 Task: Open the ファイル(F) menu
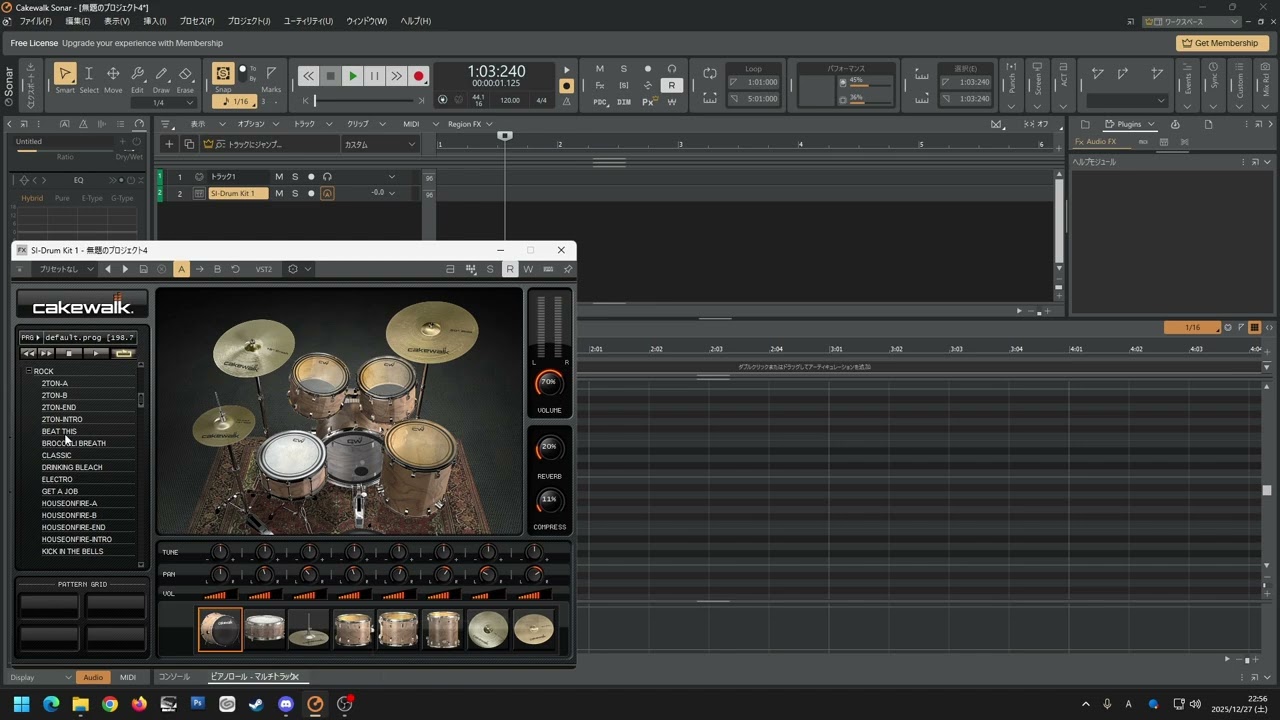coord(36,21)
